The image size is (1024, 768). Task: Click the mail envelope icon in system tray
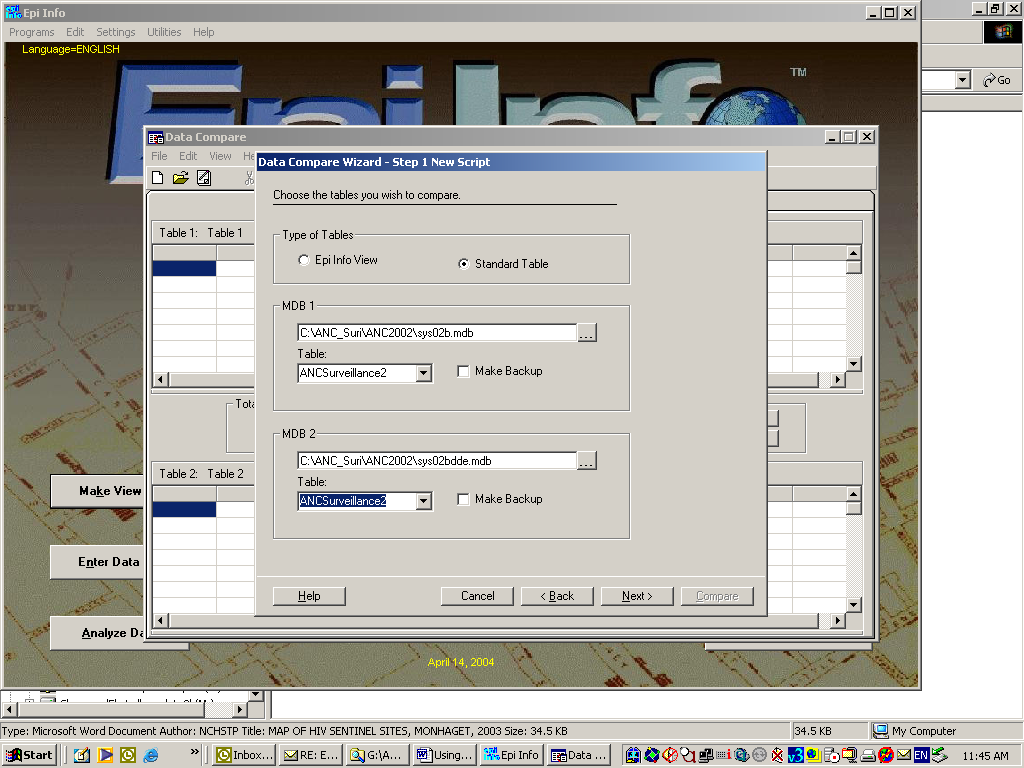click(x=904, y=755)
